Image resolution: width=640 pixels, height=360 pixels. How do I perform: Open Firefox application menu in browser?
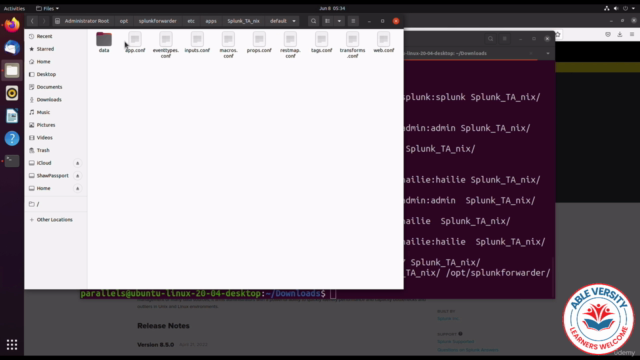632,35
